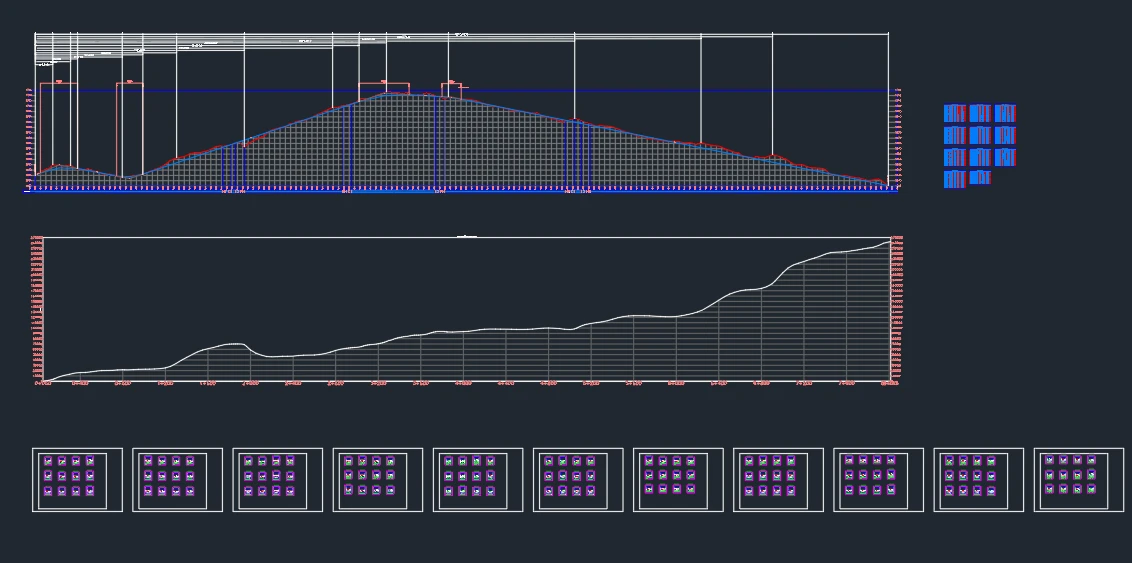Image resolution: width=1132 pixels, height=563 pixels.
Task: Select the leftmost cross-section sheet frame
Action: pyautogui.click(x=77, y=479)
